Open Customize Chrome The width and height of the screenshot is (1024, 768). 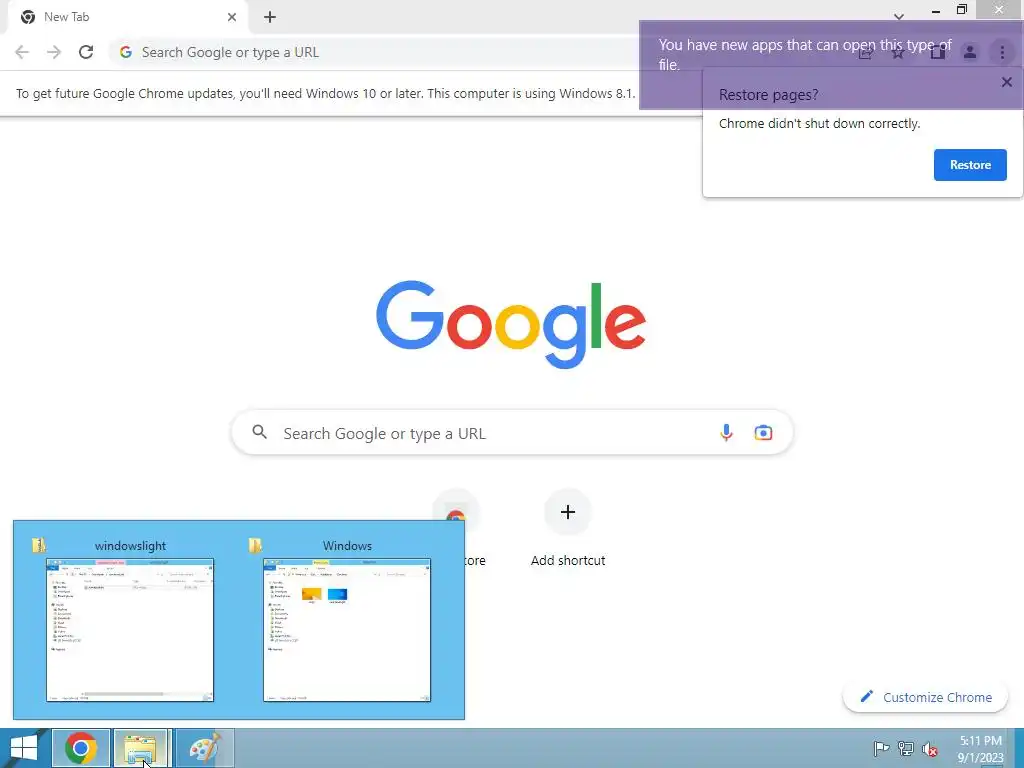pos(925,697)
